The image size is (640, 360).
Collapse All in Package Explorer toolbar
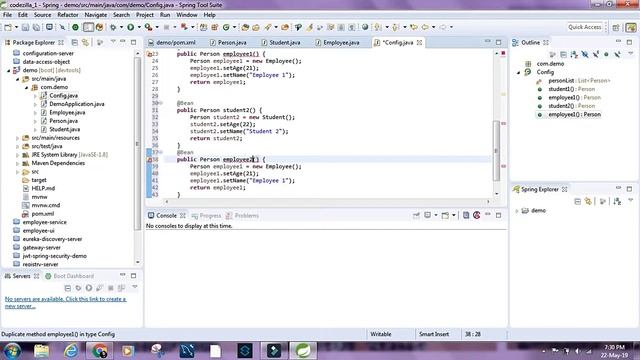click(75, 42)
